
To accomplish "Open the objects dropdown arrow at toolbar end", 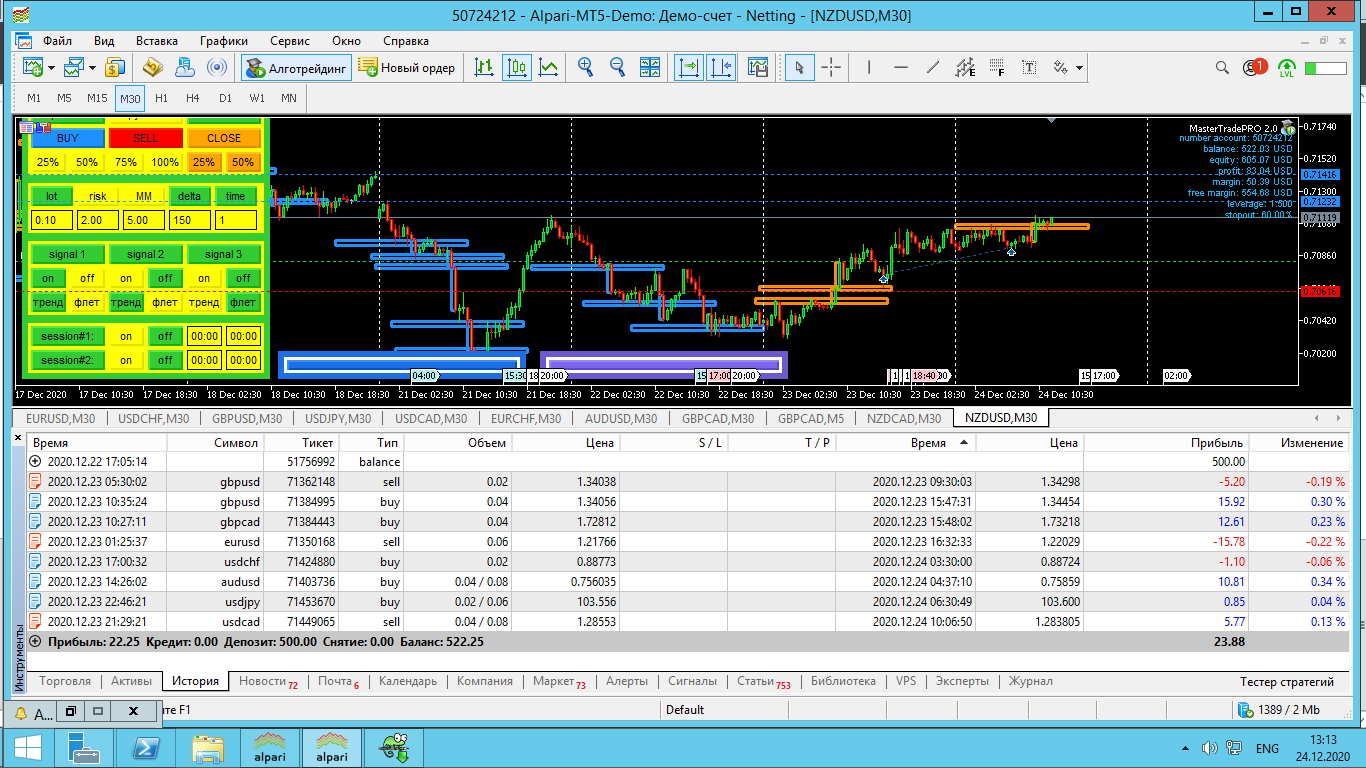I will click(x=1080, y=68).
